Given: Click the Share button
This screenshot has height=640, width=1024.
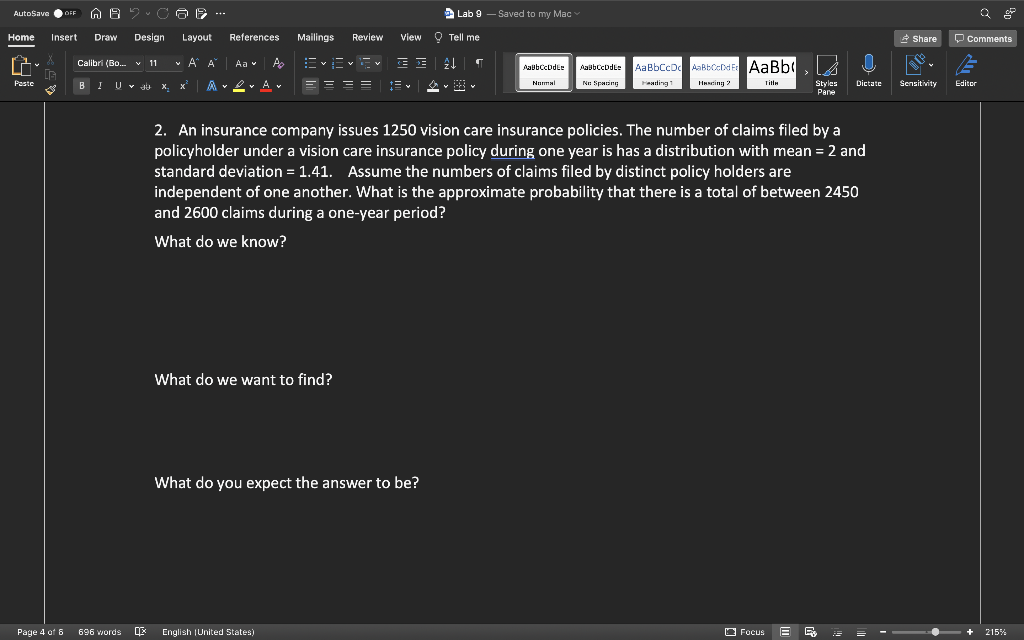Looking at the screenshot, I should 918,39.
